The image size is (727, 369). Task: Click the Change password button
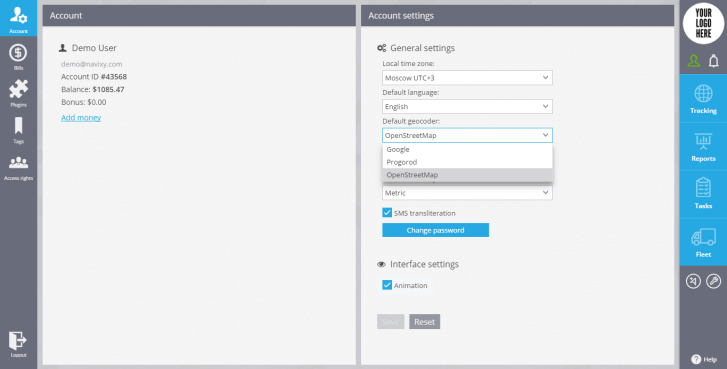point(435,230)
